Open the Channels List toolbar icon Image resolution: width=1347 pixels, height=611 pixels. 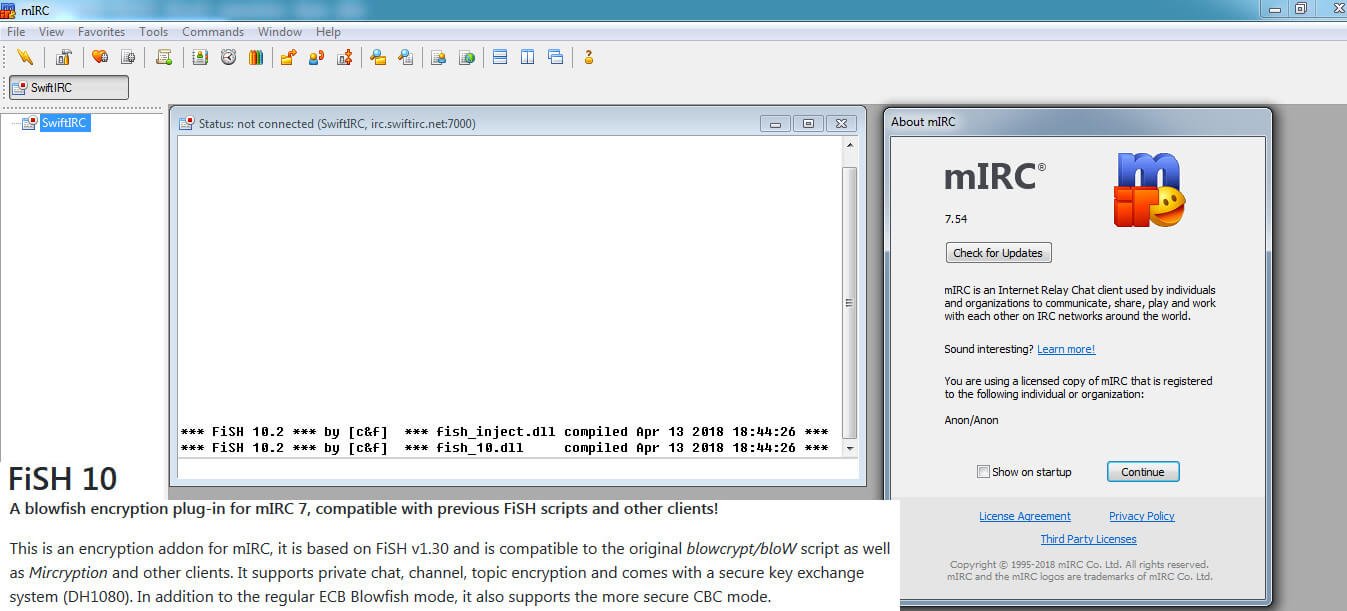[x=128, y=57]
